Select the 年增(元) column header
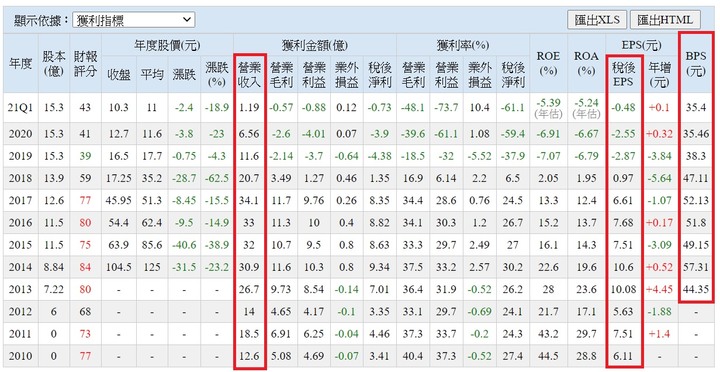Screen dimensions: 720x372 click(x=659, y=75)
